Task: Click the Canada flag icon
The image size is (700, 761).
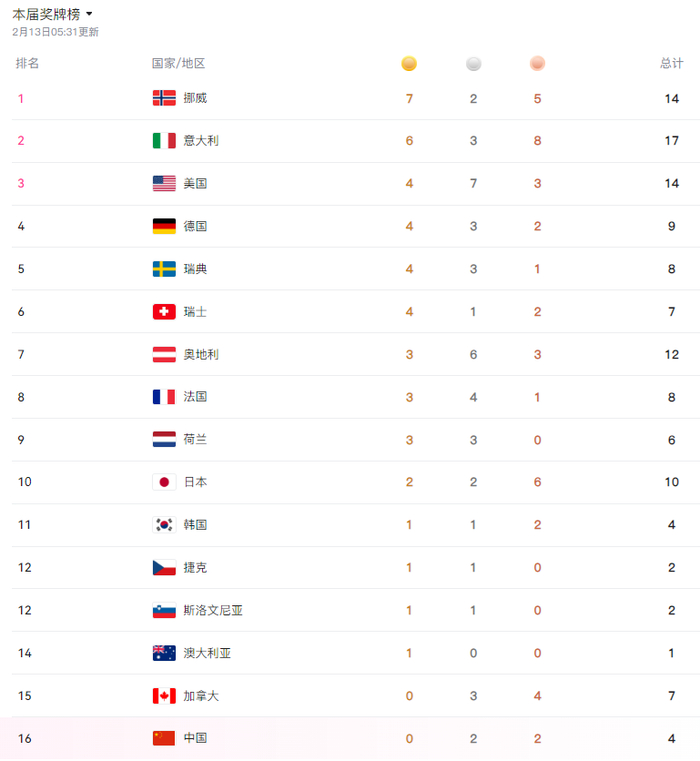Action: pyautogui.click(x=164, y=695)
